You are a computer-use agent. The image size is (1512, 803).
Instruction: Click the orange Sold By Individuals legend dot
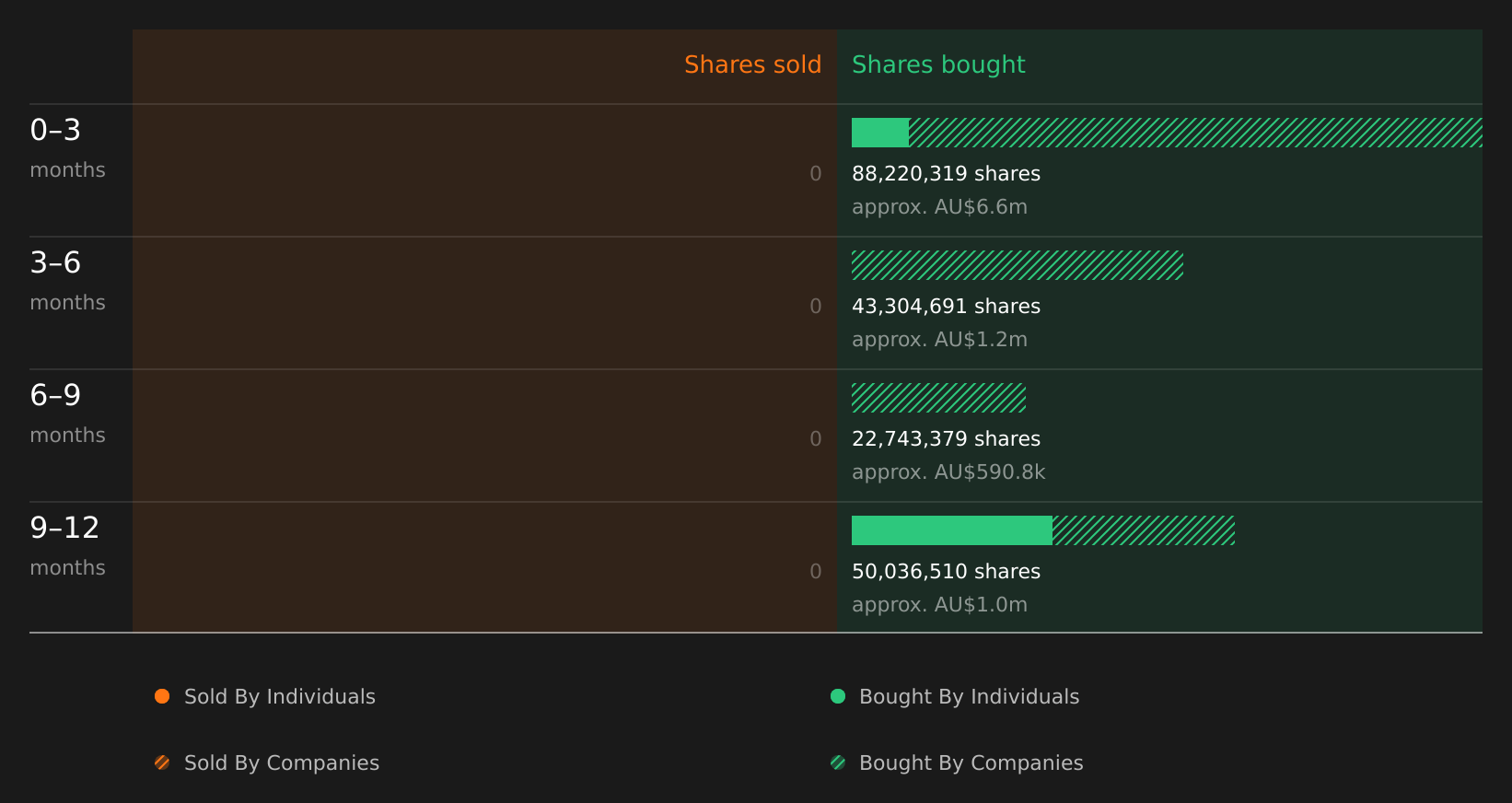162,696
